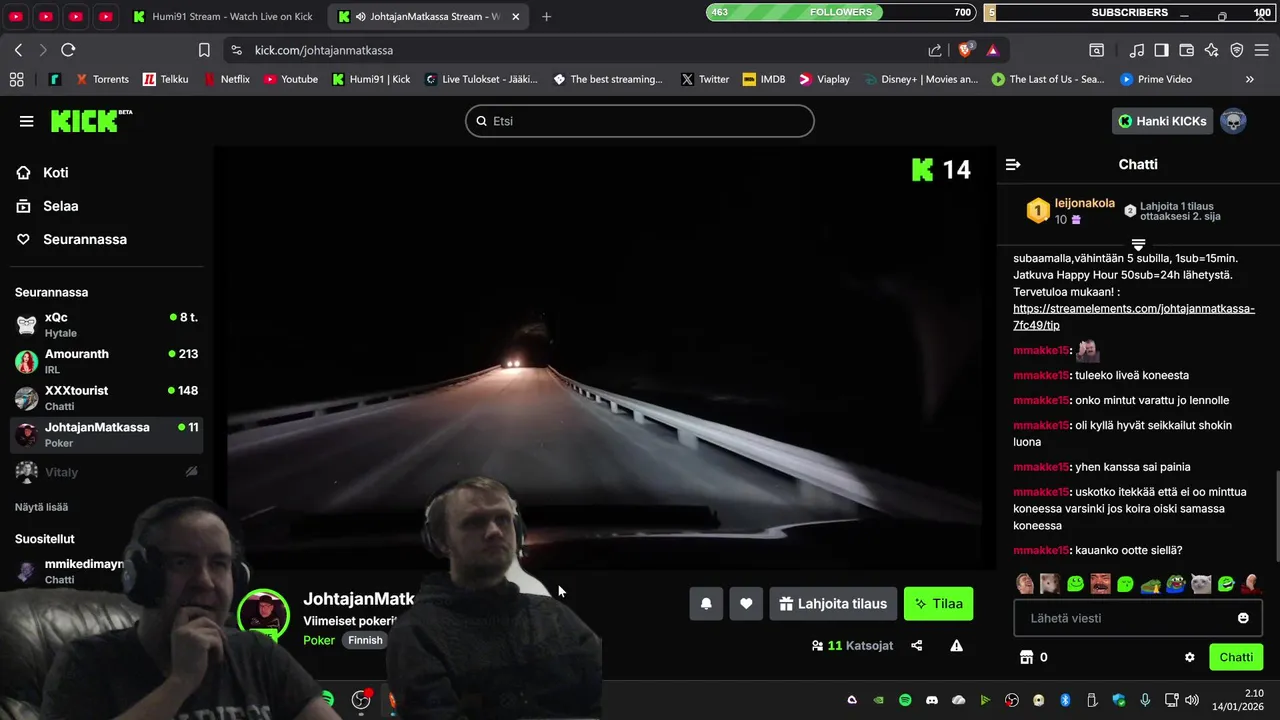Screen dimensions: 1280x720
Task: Click leijonakola top gifter name
Action: tap(1085, 203)
